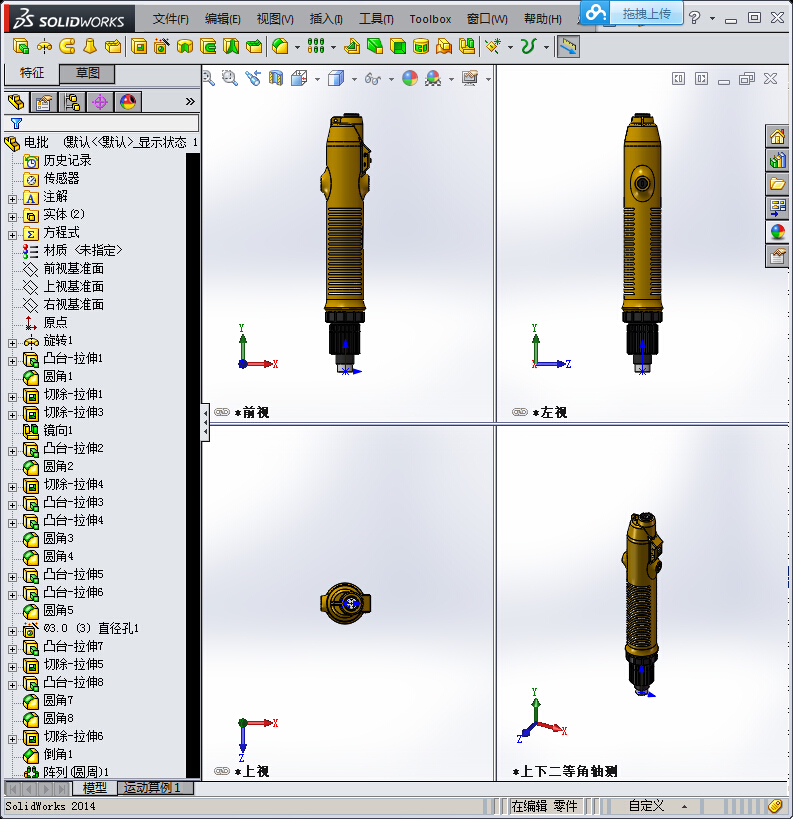This screenshot has height=819, width=793.
Task: Select the Swept Cut tool
Action: point(208,46)
